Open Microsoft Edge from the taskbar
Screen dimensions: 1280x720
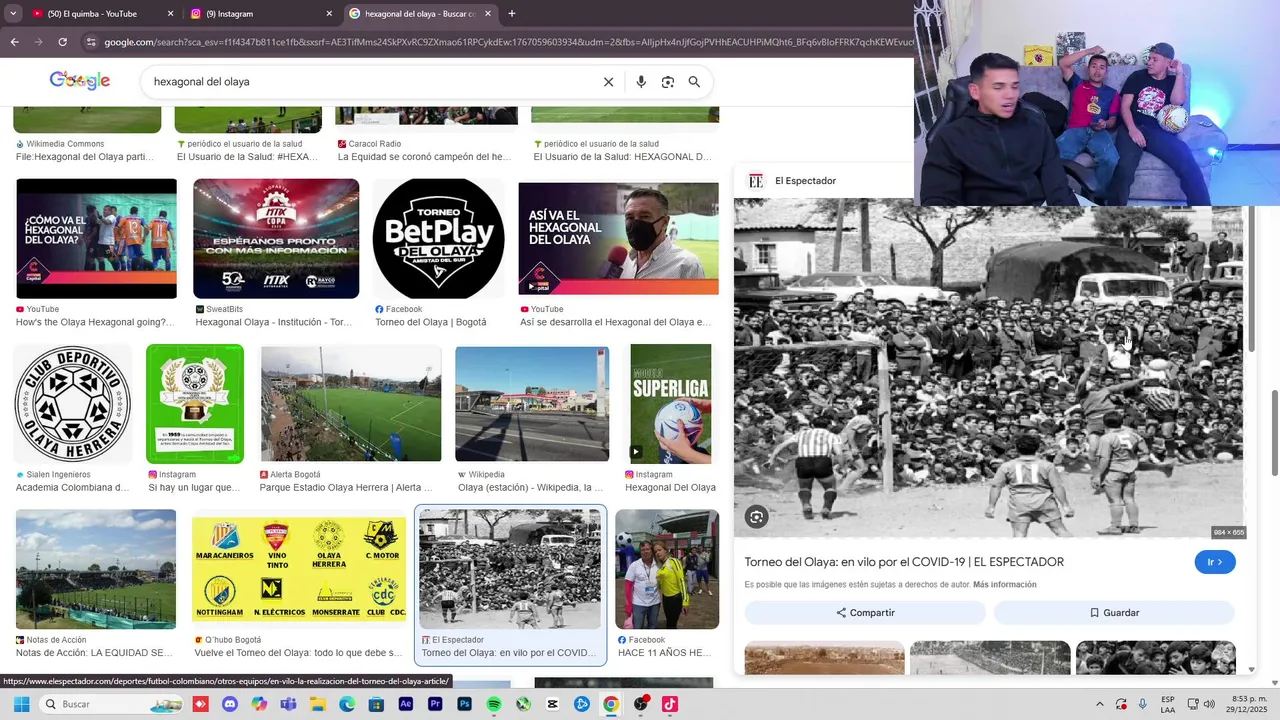347,704
